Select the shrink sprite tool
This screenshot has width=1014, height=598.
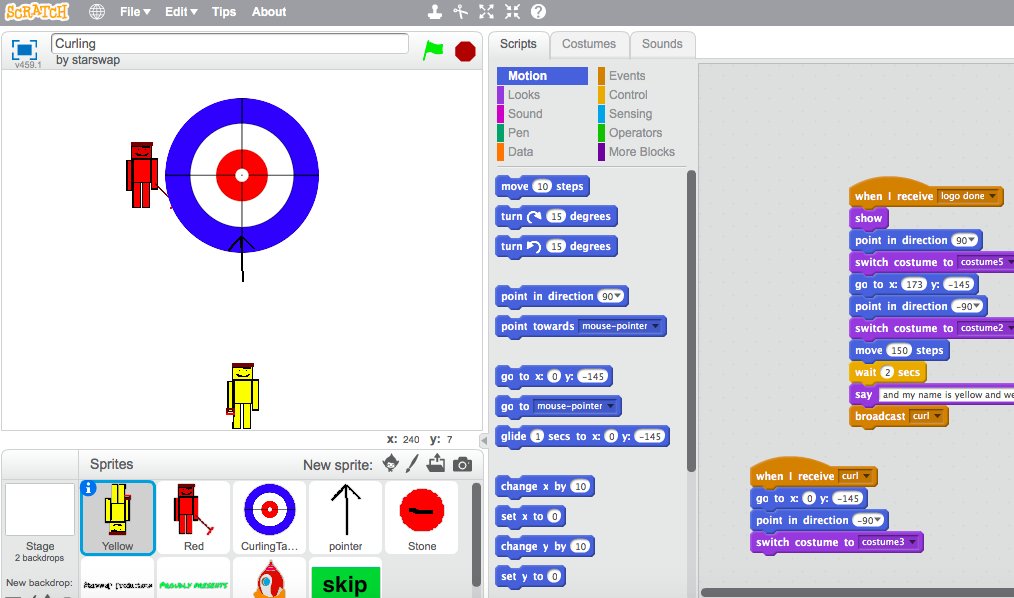(512, 11)
